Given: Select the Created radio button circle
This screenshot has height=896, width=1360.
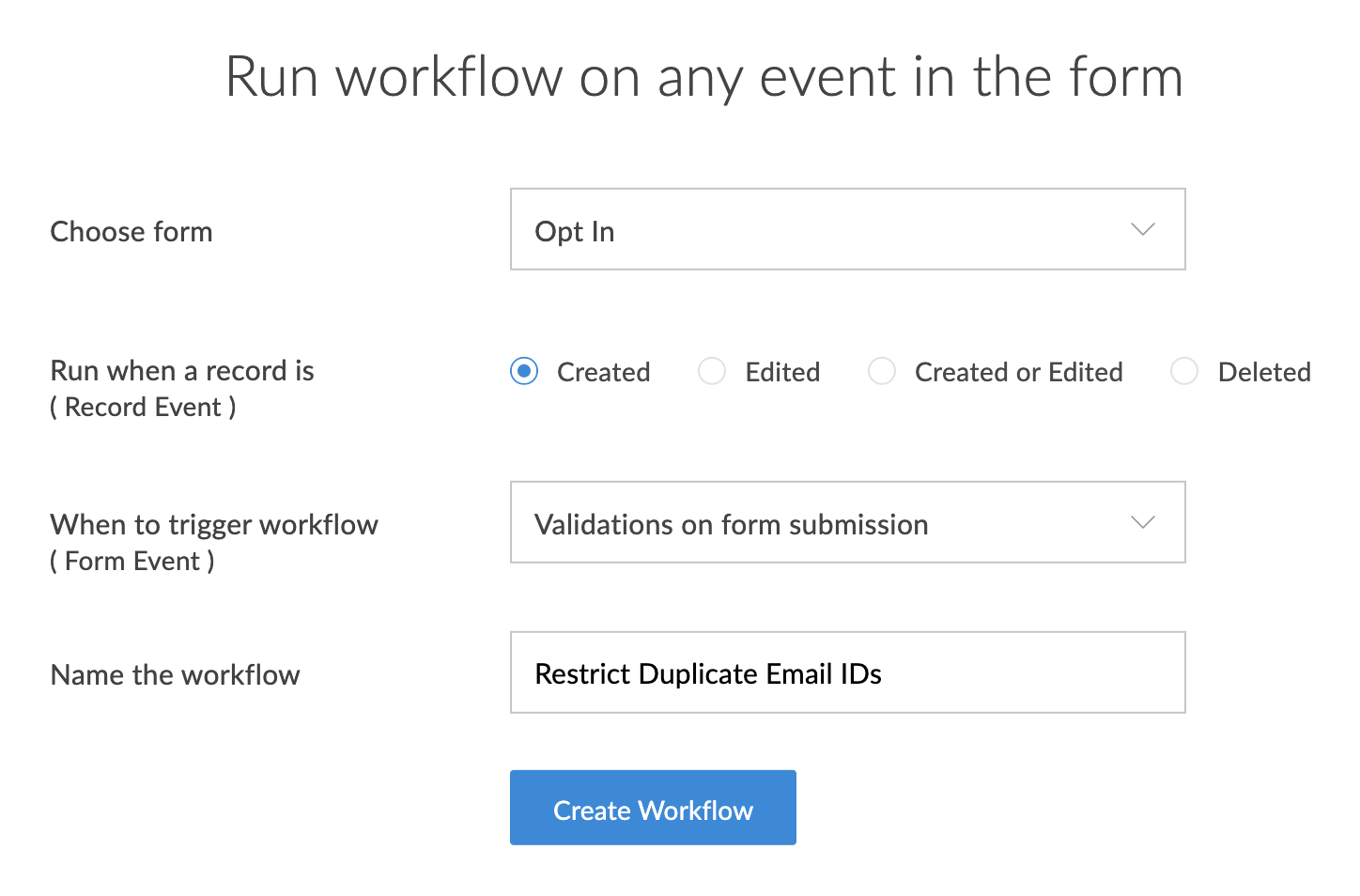Looking at the screenshot, I should tap(524, 371).
